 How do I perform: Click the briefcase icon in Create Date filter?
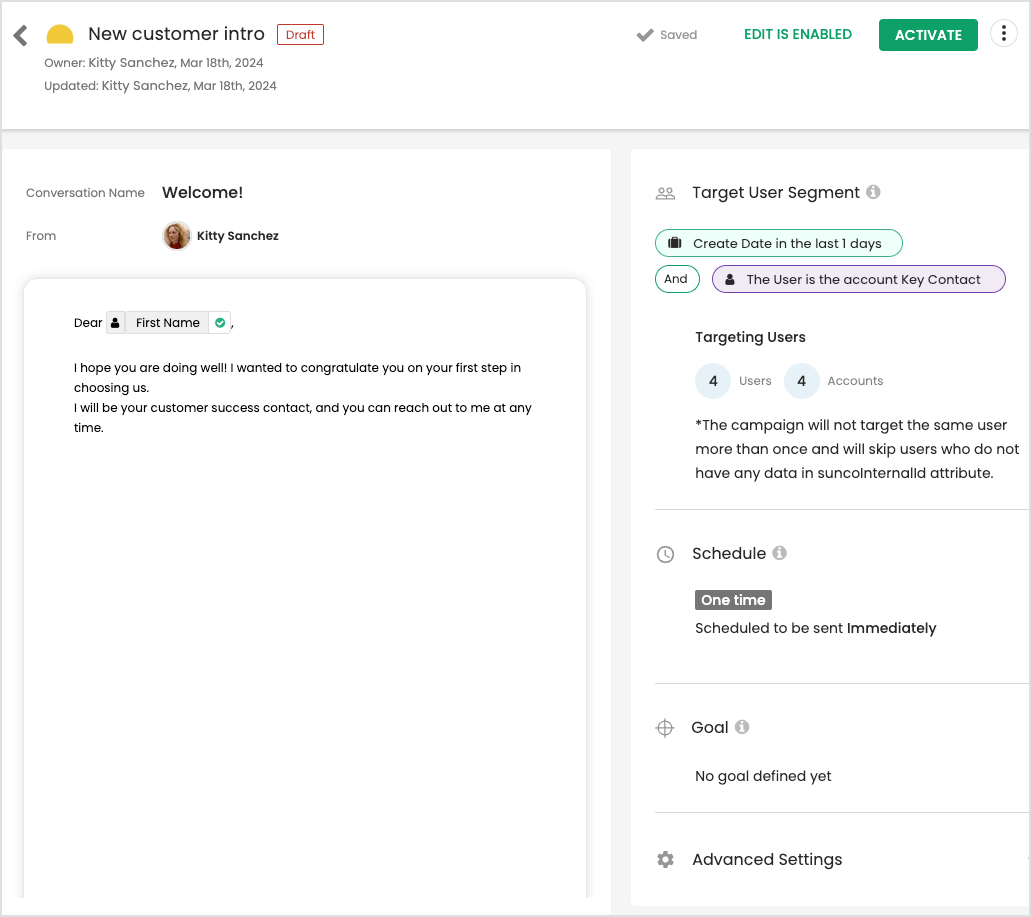coord(675,243)
